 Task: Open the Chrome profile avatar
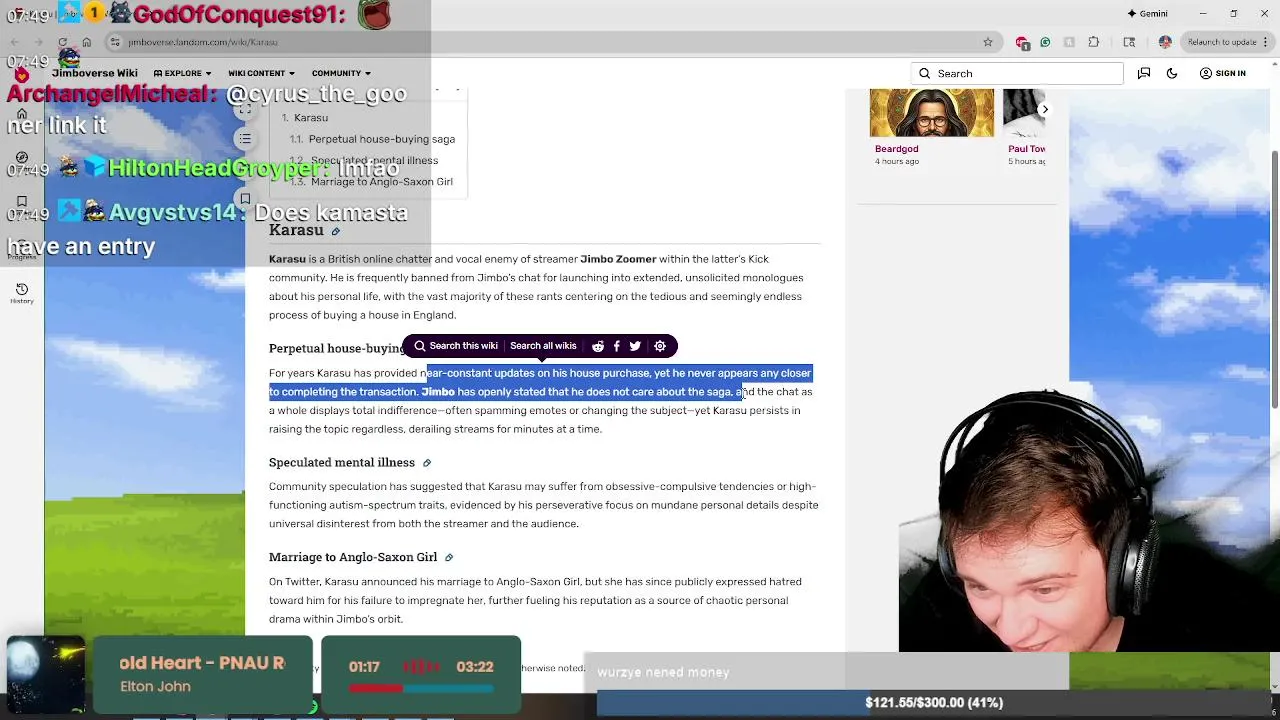pos(1165,42)
